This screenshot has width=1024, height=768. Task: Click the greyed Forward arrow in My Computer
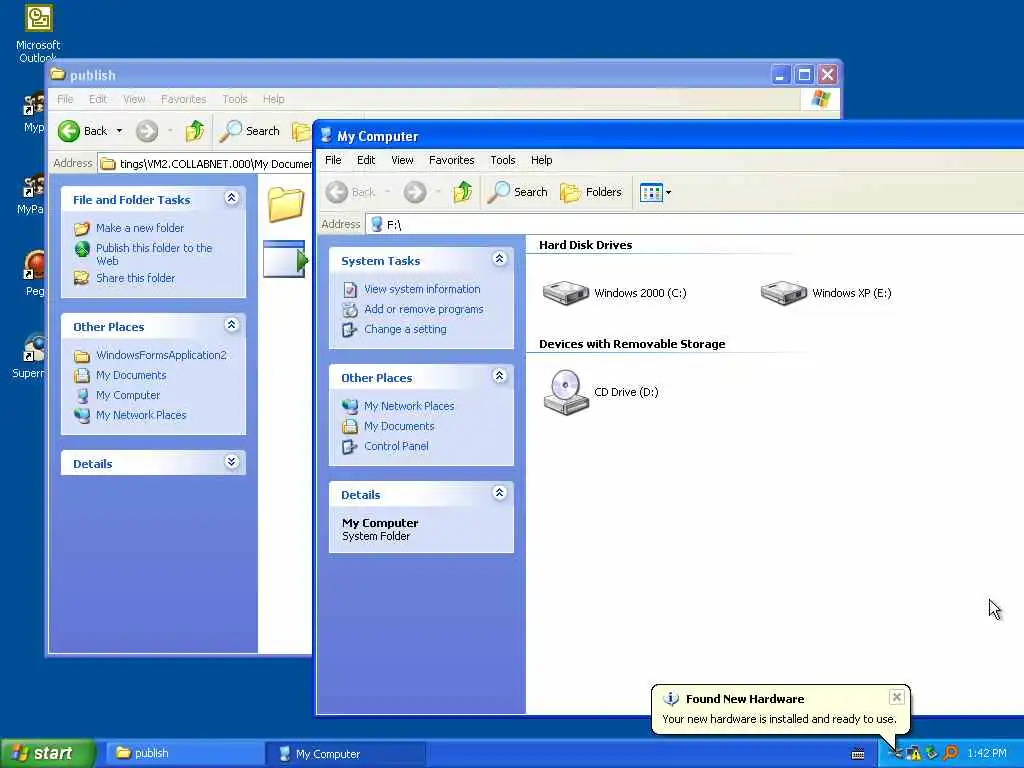point(415,192)
